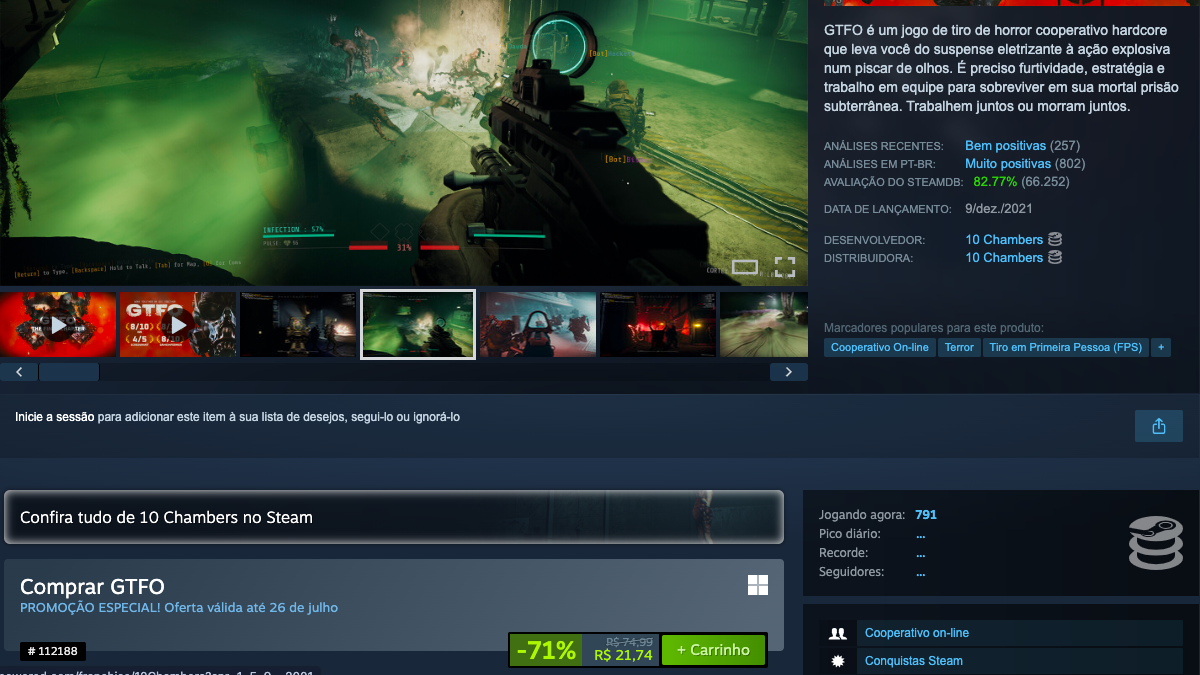Click the Pico diário value
The width and height of the screenshot is (1200, 675).
(x=920, y=534)
